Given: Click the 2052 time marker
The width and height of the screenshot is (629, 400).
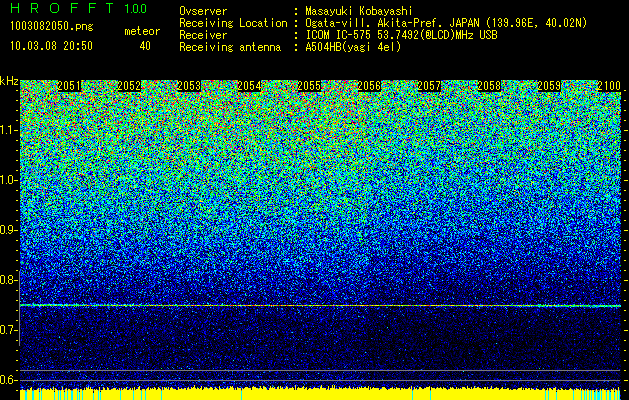Looking at the screenshot, I should (x=129, y=86).
